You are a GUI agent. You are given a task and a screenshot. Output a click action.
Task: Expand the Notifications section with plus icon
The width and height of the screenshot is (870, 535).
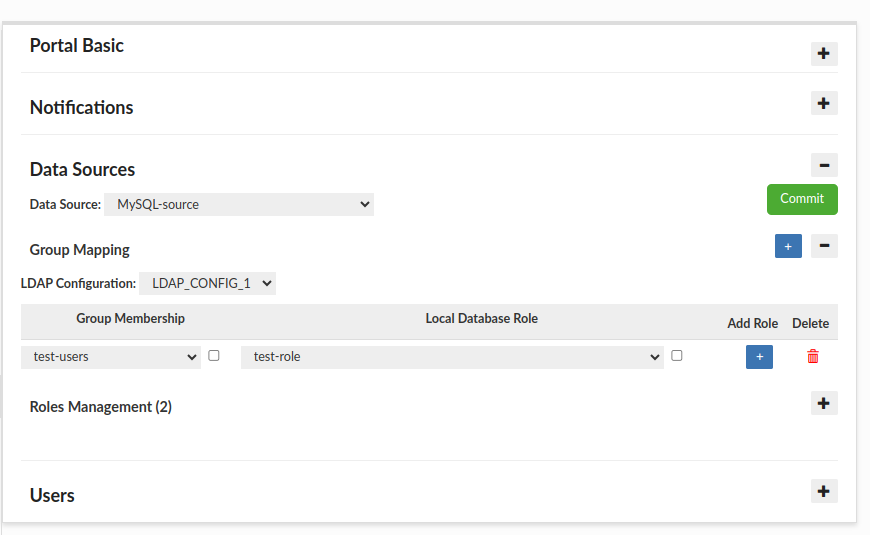[823, 103]
